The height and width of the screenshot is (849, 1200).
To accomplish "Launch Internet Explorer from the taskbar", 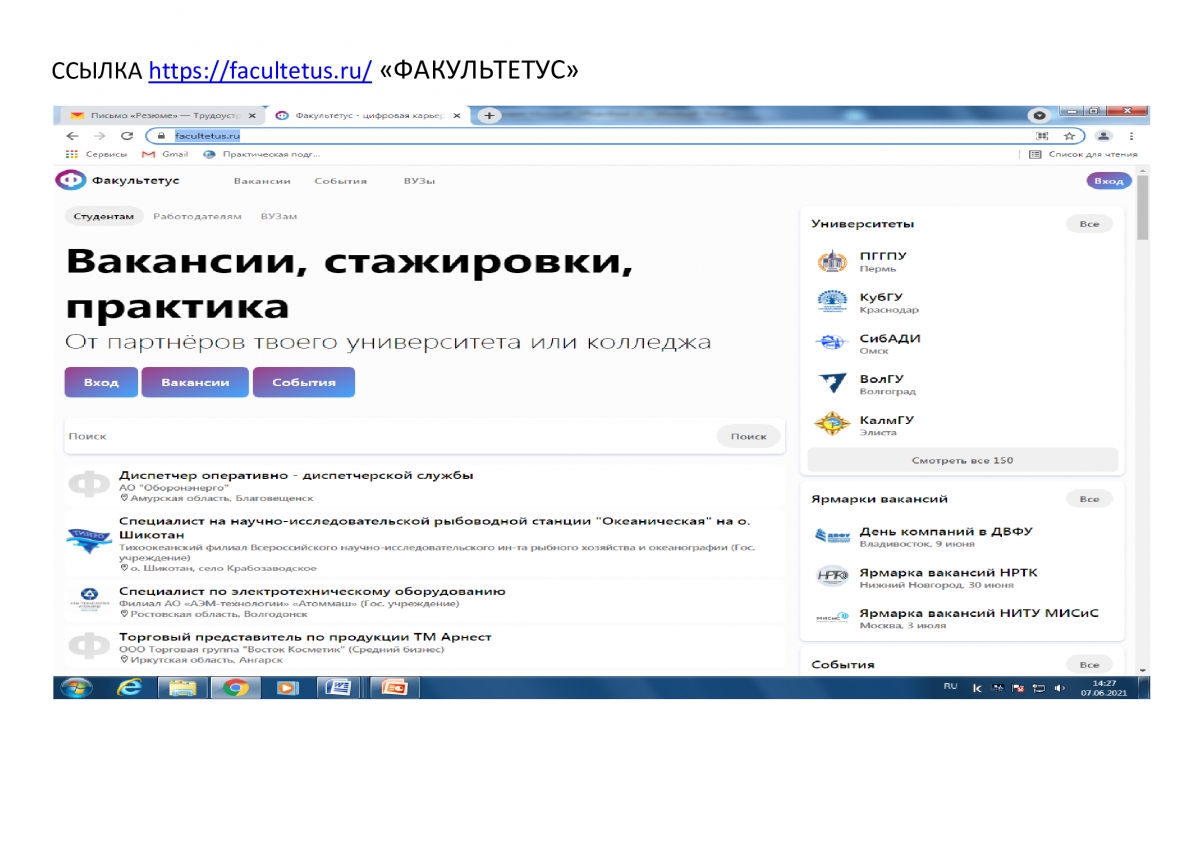I will [x=129, y=687].
